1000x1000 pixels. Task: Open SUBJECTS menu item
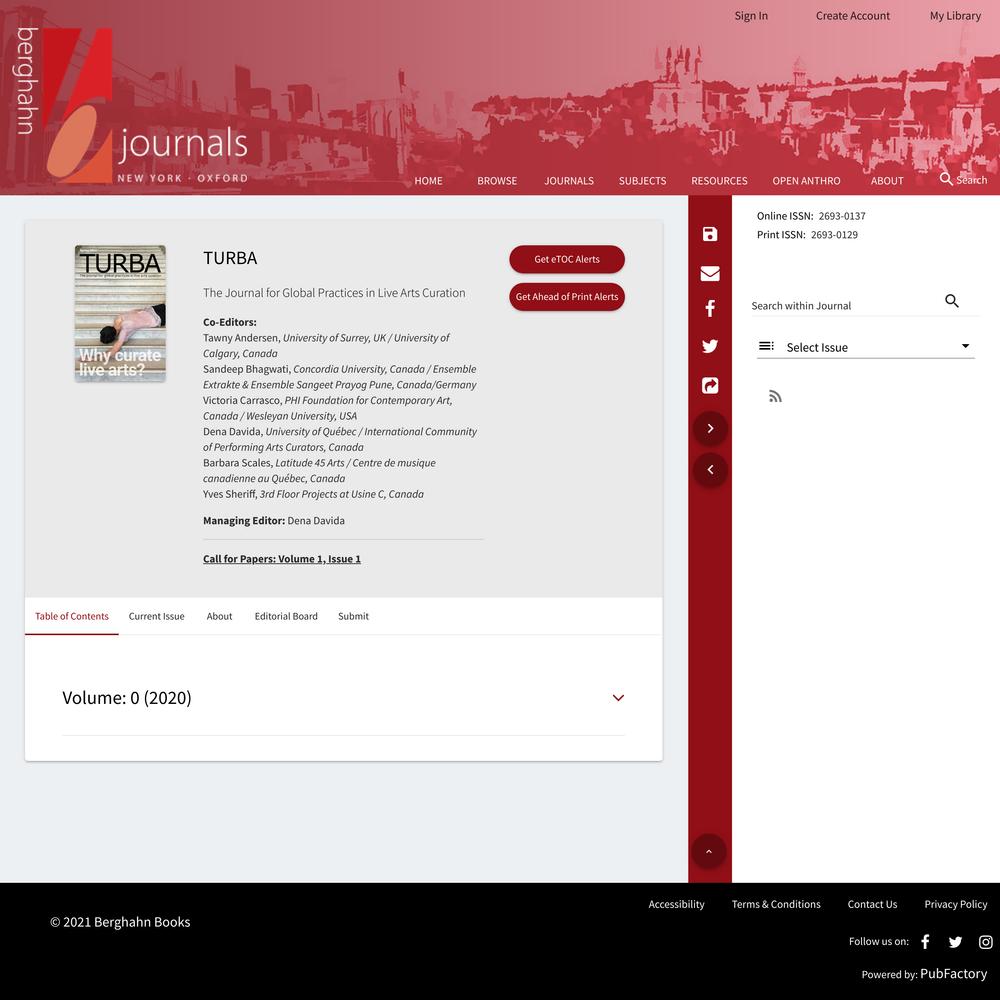[x=642, y=181]
